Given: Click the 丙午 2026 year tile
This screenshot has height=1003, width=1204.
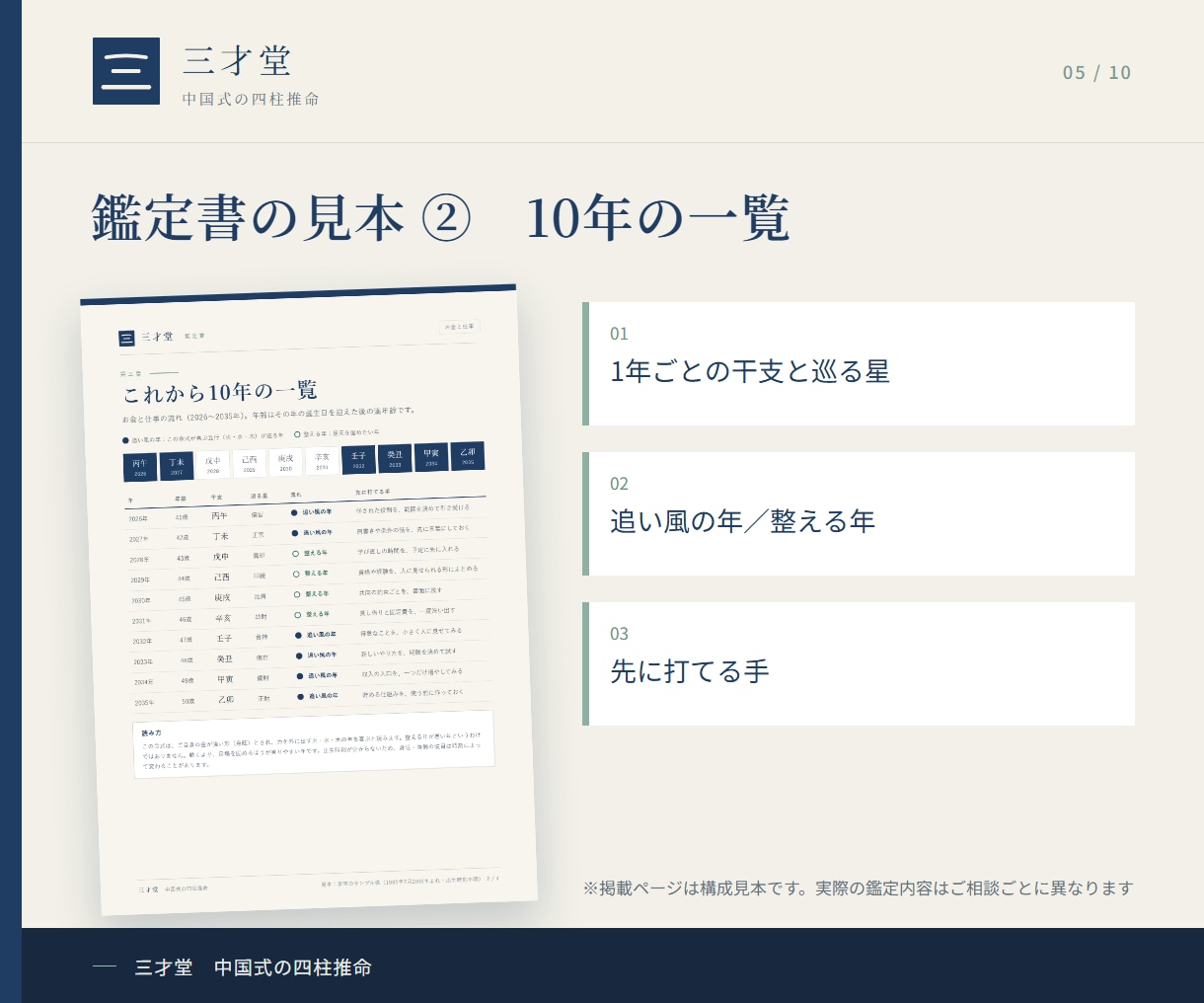Looking at the screenshot, I should [x=140, y=467].
